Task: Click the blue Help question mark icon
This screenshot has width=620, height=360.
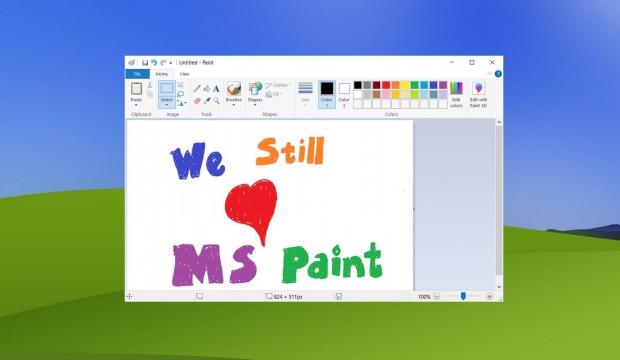Action: coord(498,74)
